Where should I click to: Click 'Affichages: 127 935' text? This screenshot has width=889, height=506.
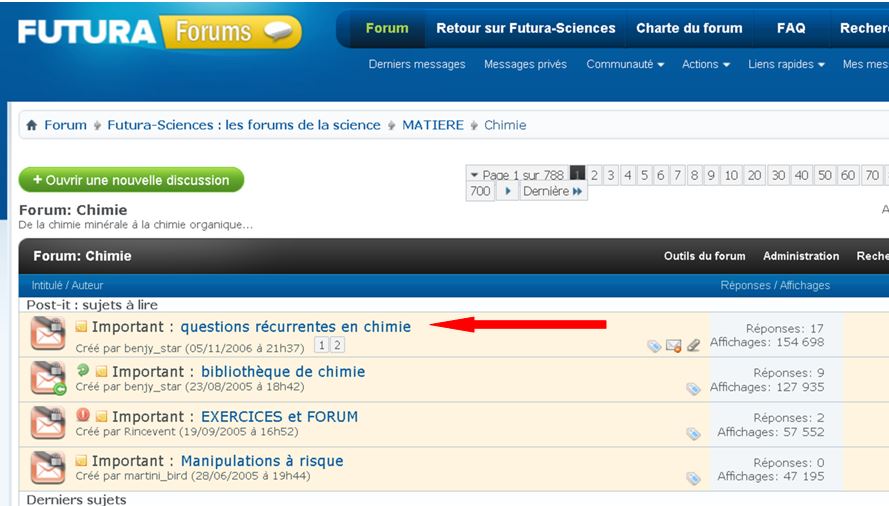click(767, 387)
